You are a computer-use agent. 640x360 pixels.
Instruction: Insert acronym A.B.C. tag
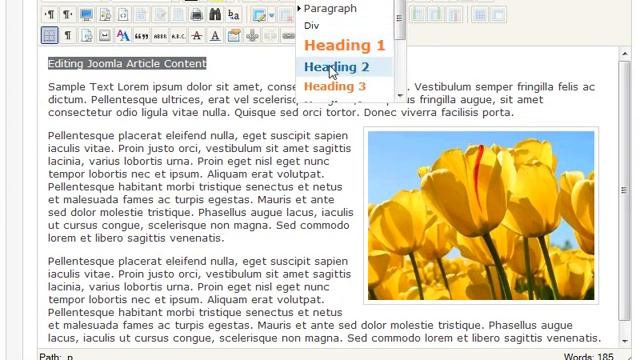pyautogui.click(x=178, y=36)
